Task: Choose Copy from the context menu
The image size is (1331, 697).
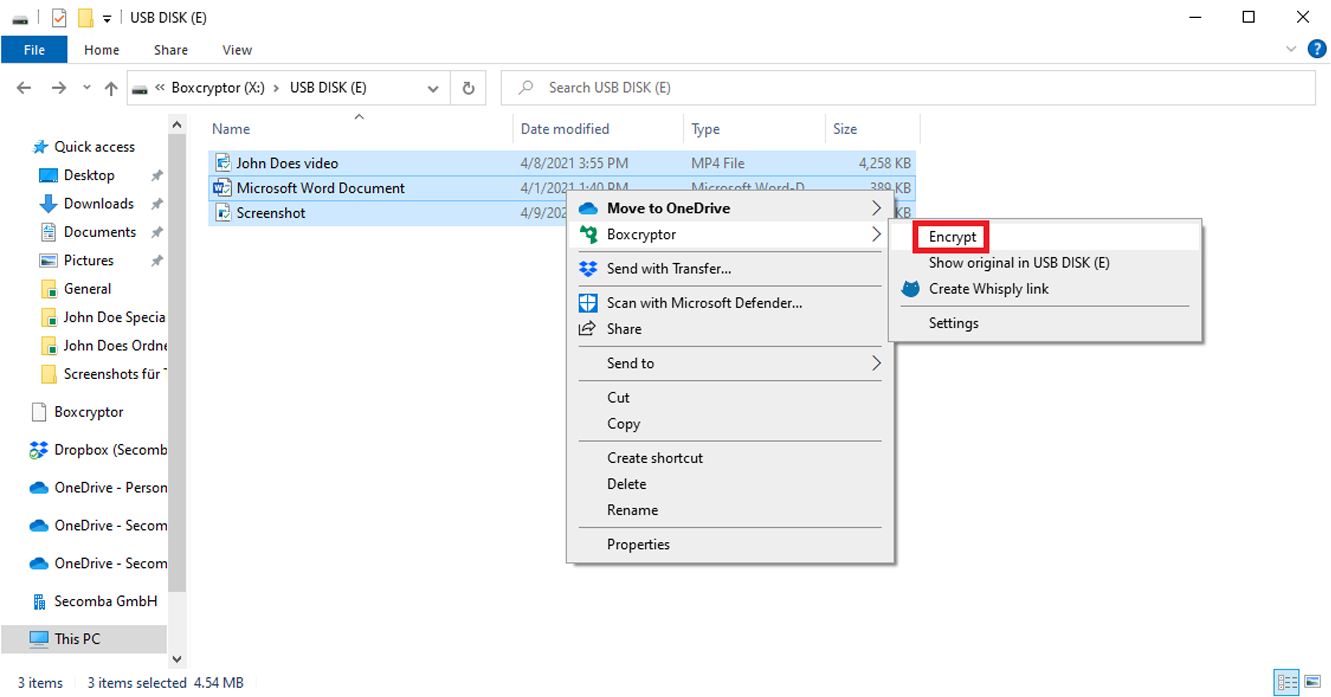Action: point(623,423)
